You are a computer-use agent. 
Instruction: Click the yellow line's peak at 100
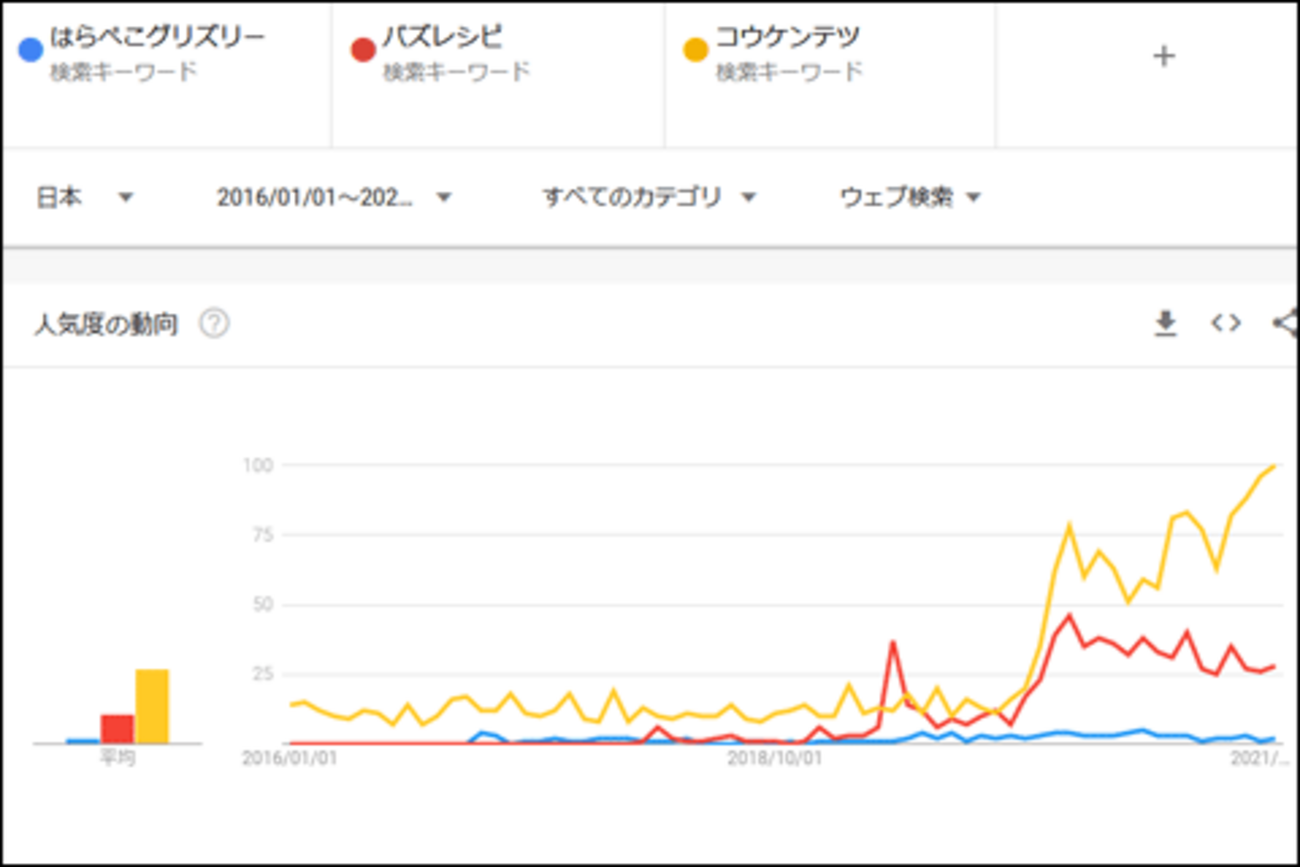(x=1273, y=466)
